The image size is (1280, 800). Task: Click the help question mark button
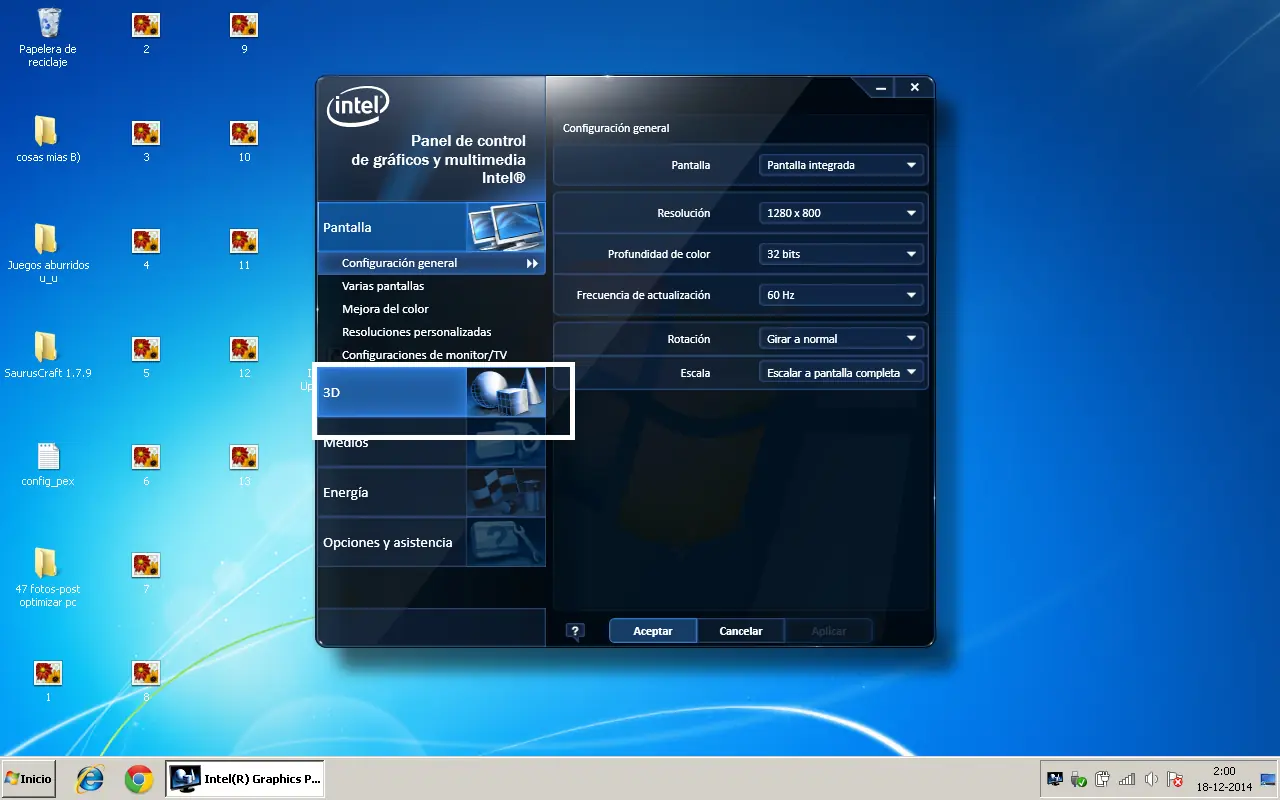575,631
